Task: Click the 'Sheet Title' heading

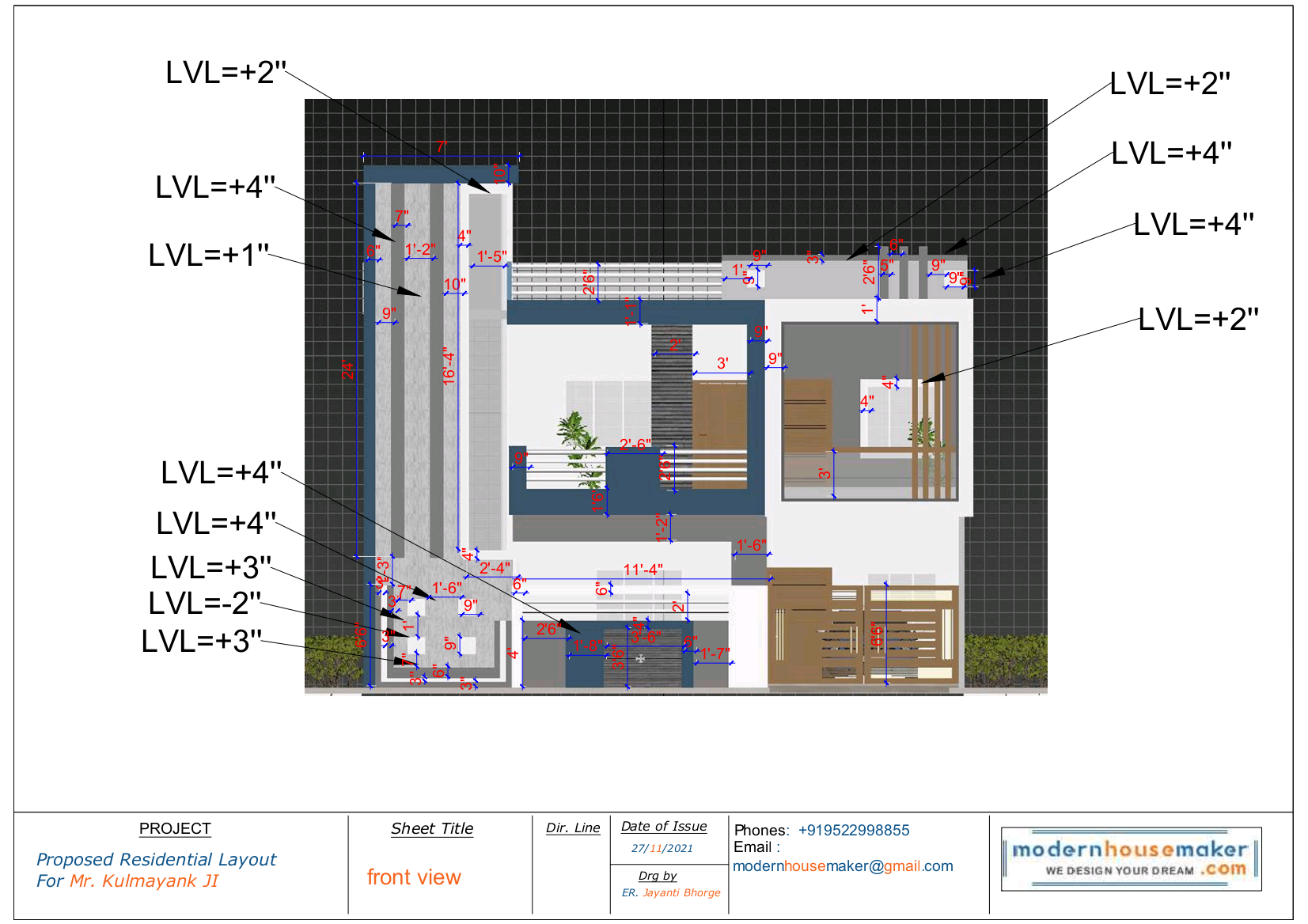Action: click(x=432, y=828)
